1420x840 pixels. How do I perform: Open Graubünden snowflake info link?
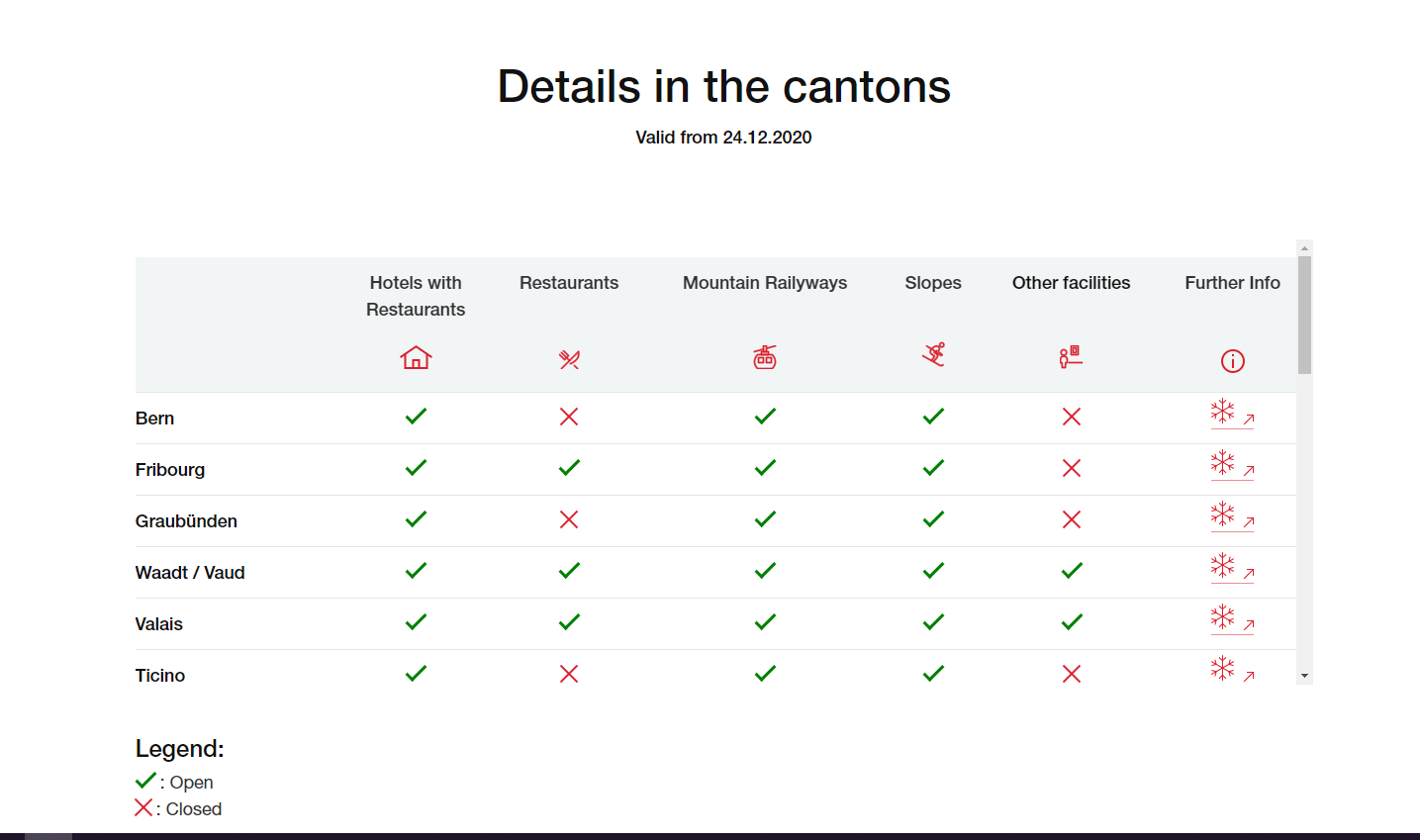(x=1232, y=516)
